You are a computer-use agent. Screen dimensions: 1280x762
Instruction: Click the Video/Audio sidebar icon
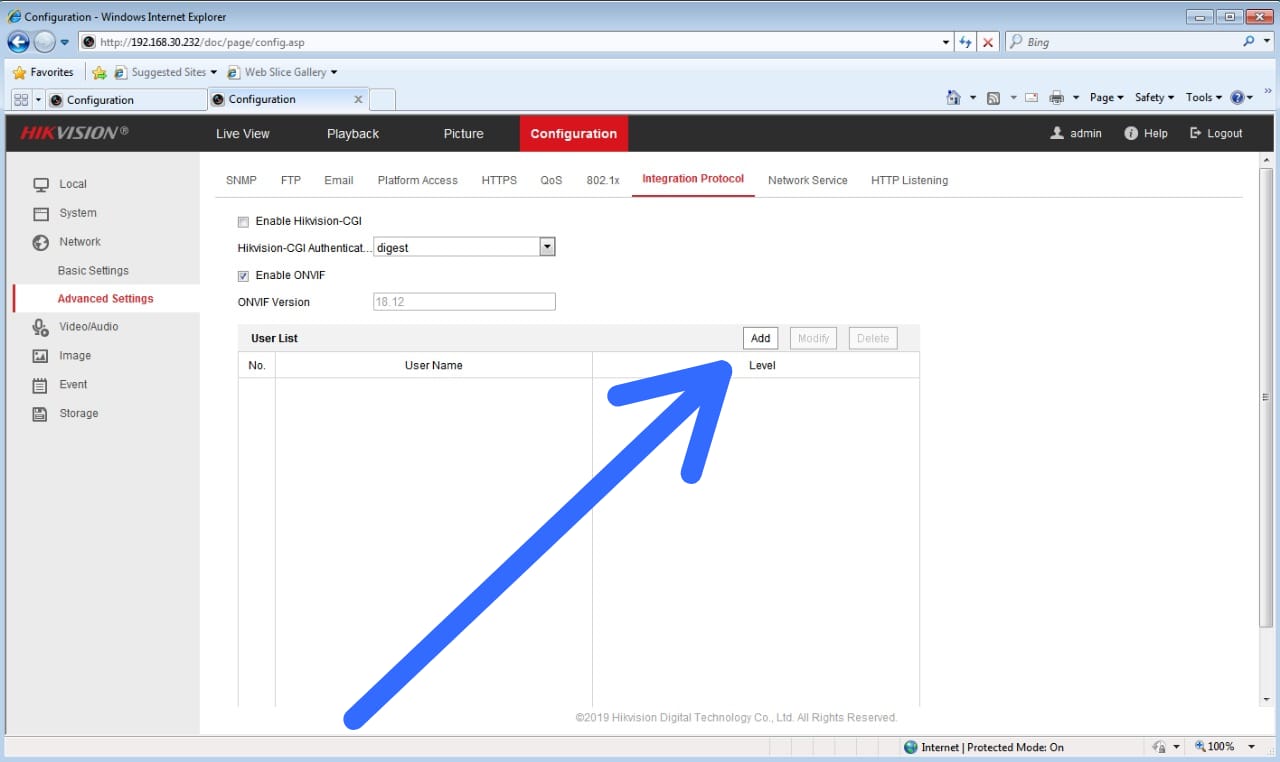tap(41, 327)
